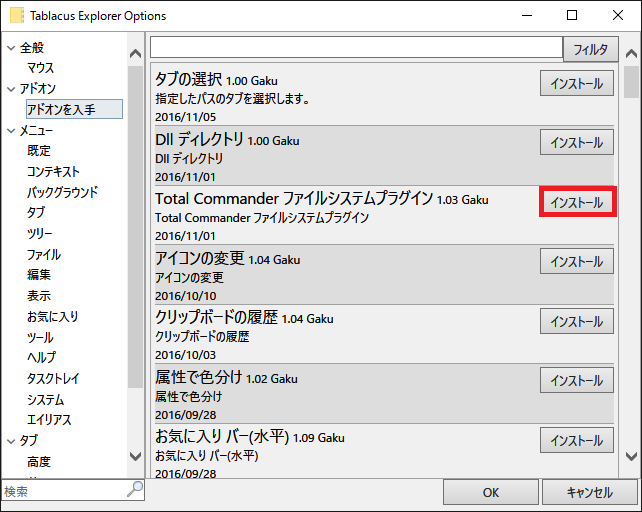
Task: Click the addon filter text field
Action: pos(356,48)
